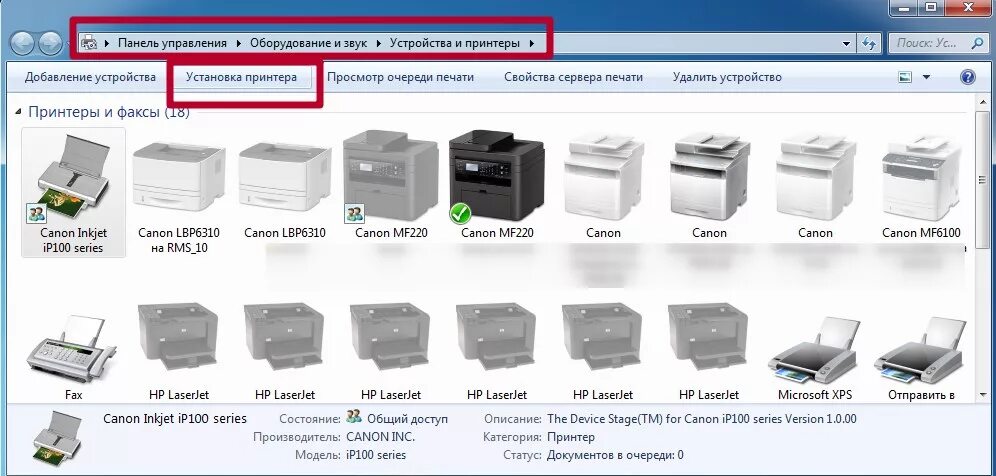This screenshot has height=476, width=996.
Task: Open Оборудование и звук breadcrumb
Action: pos(308,43)
